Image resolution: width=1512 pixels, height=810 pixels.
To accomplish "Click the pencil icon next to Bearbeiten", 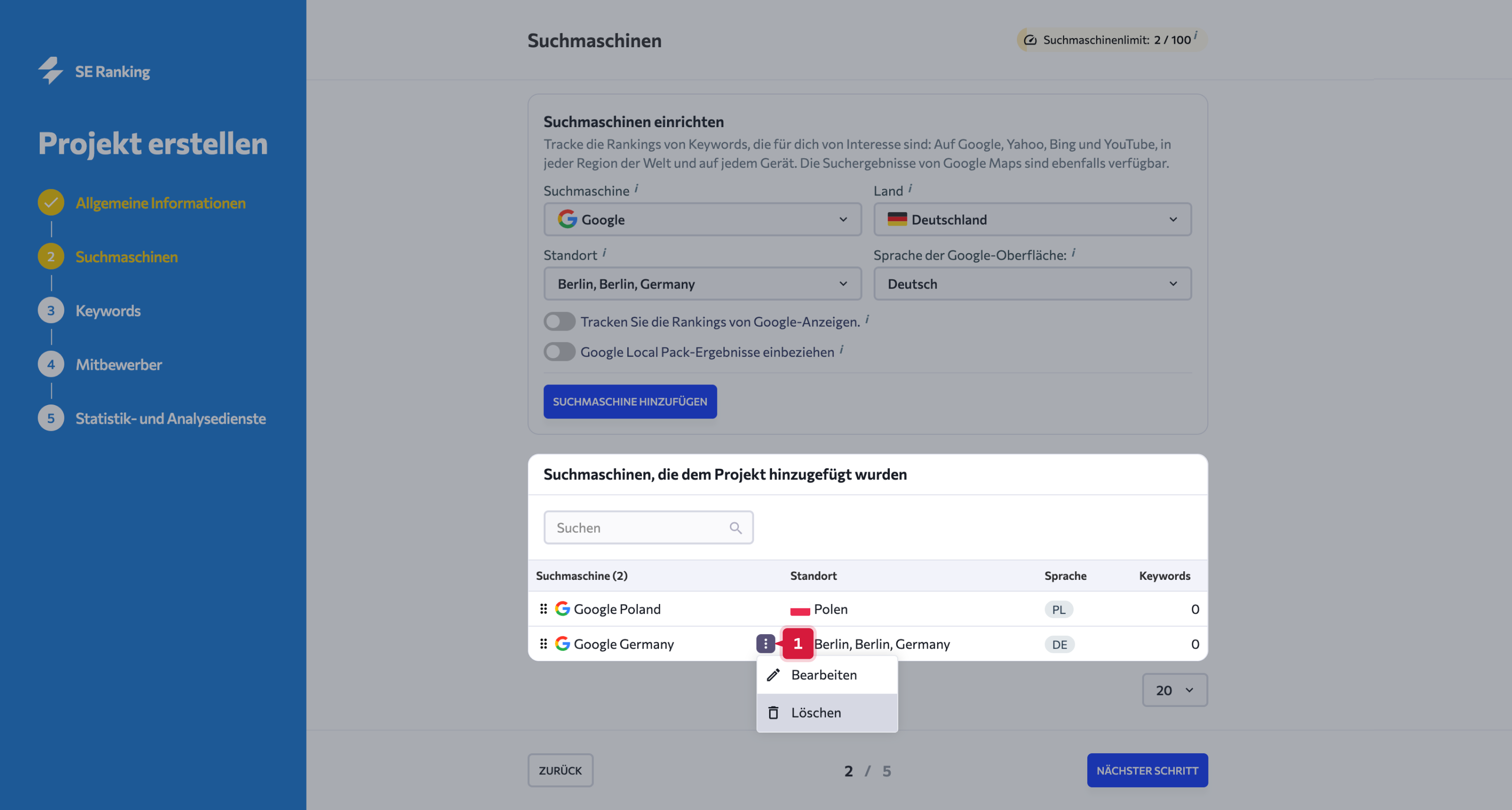I will 774,675.
